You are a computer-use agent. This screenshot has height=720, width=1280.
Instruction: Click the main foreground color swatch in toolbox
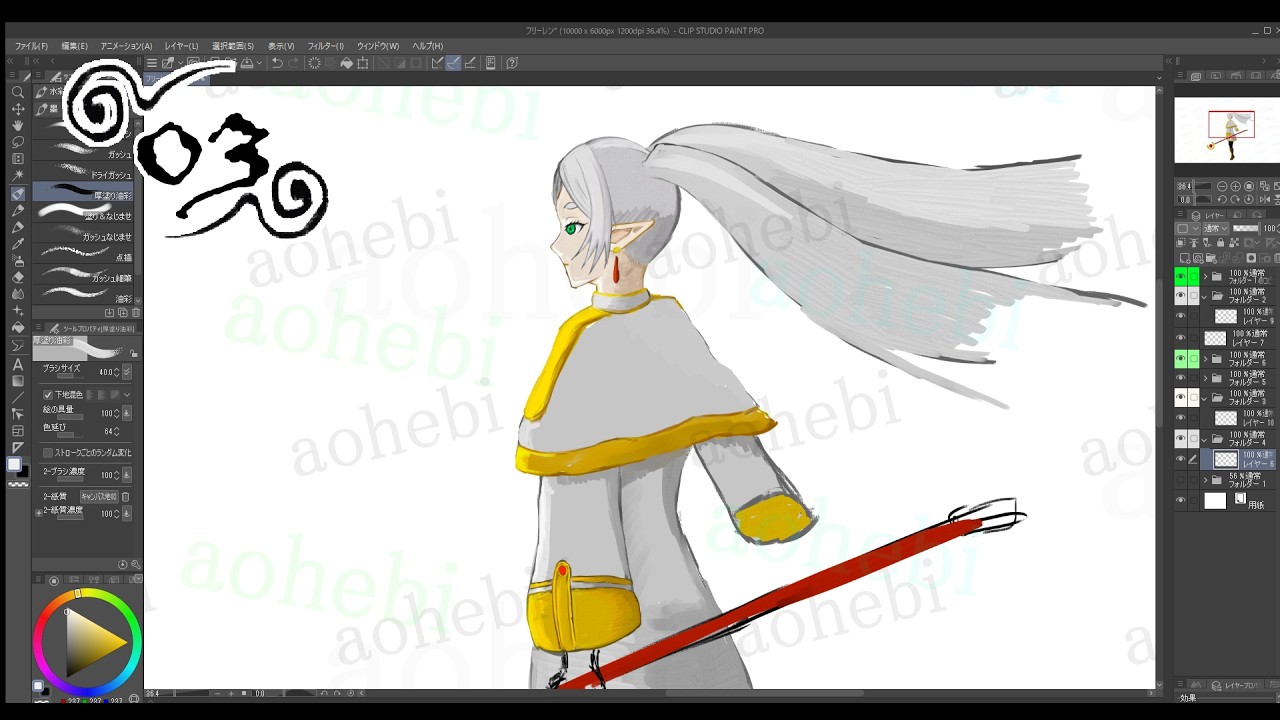14,464
